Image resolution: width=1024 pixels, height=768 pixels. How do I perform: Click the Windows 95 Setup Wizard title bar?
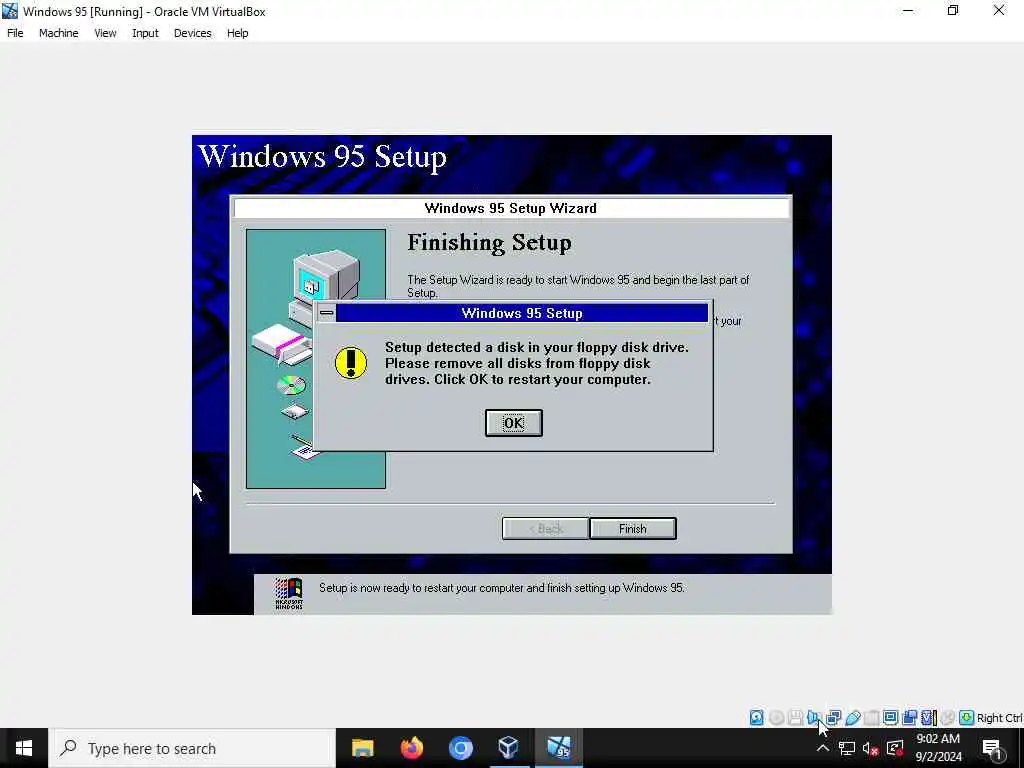click(511, 208)
